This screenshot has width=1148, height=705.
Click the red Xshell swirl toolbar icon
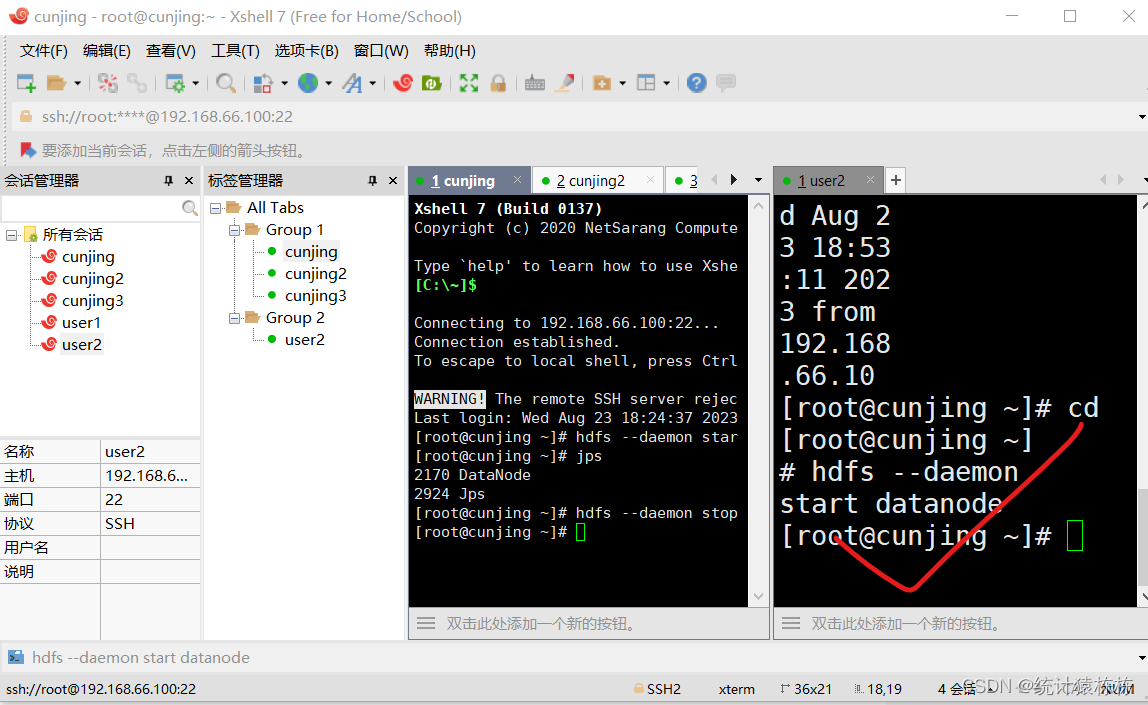(x=403, y=83)
